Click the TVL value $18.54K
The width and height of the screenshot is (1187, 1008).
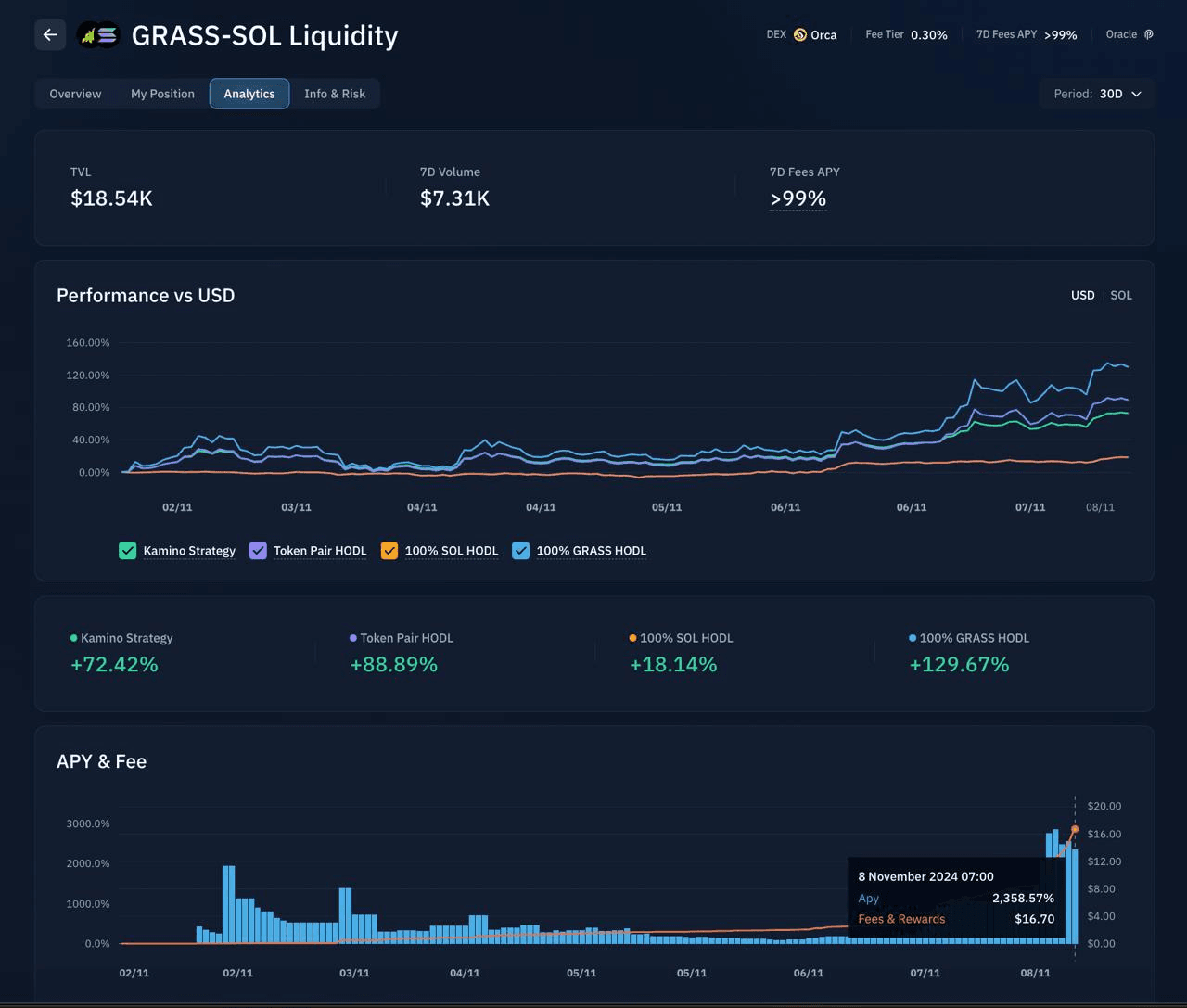[x=111, y=198]
